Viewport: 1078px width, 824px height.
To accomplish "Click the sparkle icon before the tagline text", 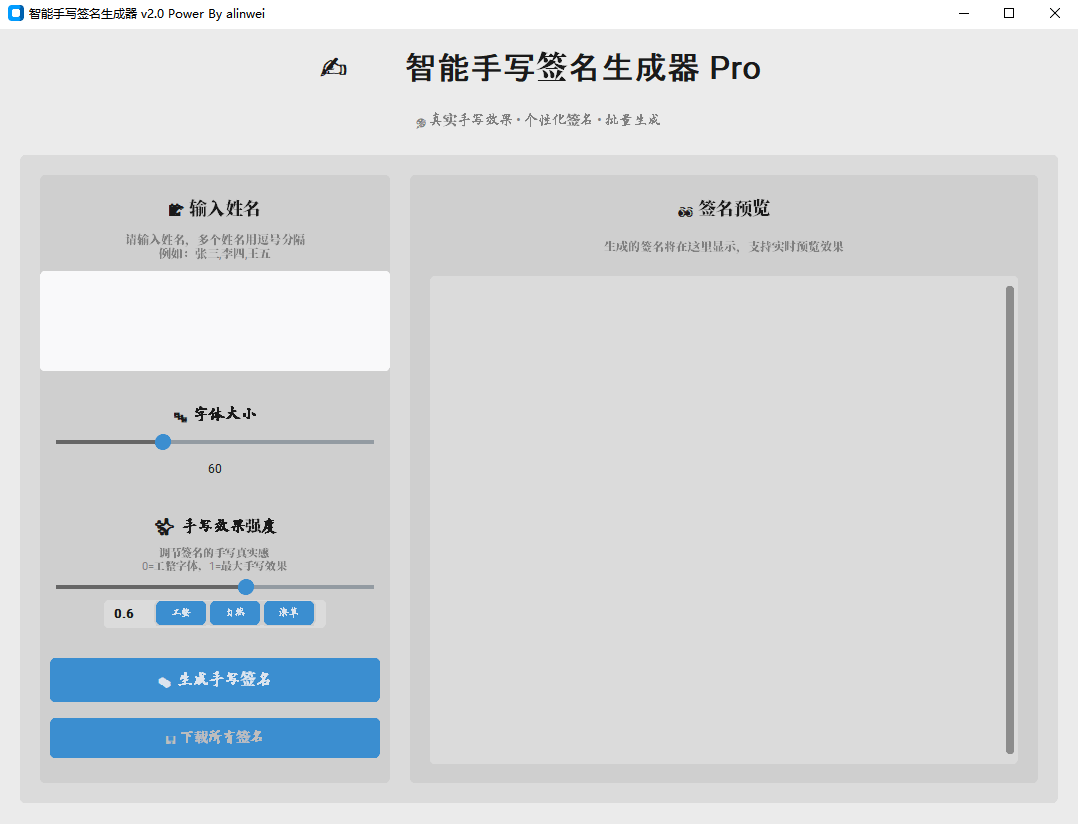I will tap(420, 119).
